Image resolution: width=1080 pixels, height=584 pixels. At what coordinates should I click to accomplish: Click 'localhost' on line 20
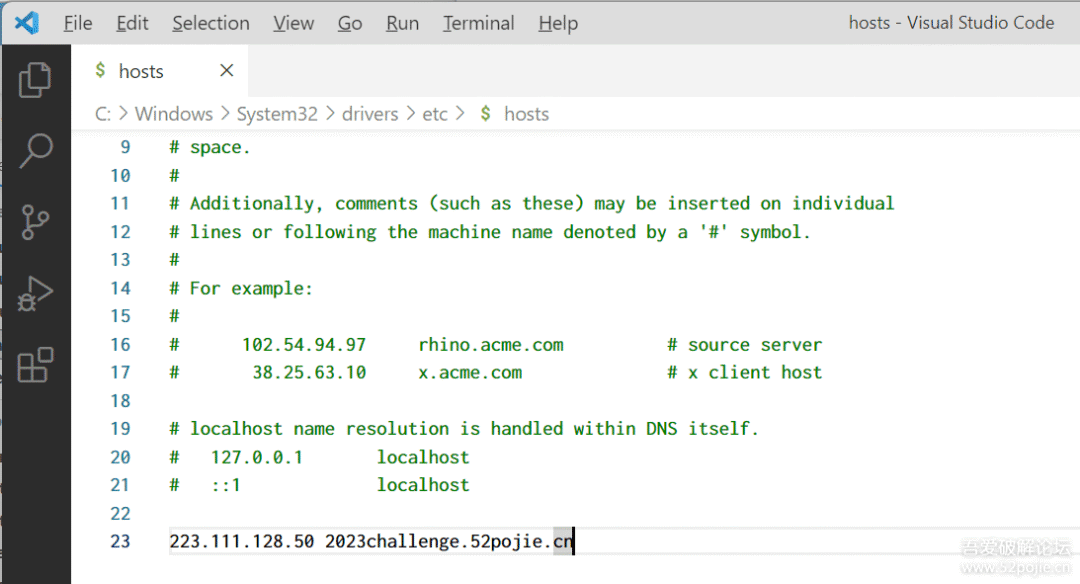coord(423,457)
